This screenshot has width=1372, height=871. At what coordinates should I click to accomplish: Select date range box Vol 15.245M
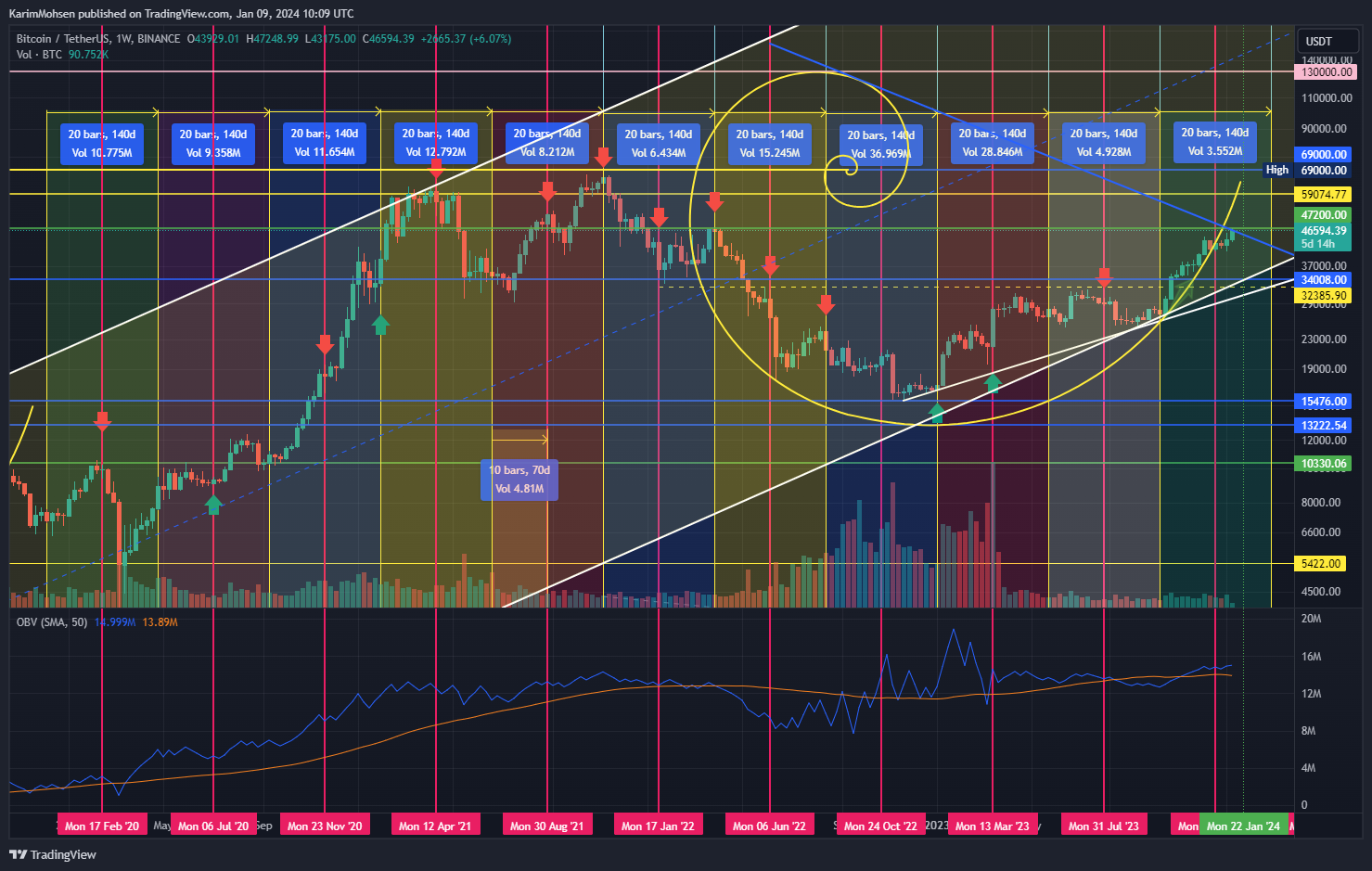coord(770,144)
